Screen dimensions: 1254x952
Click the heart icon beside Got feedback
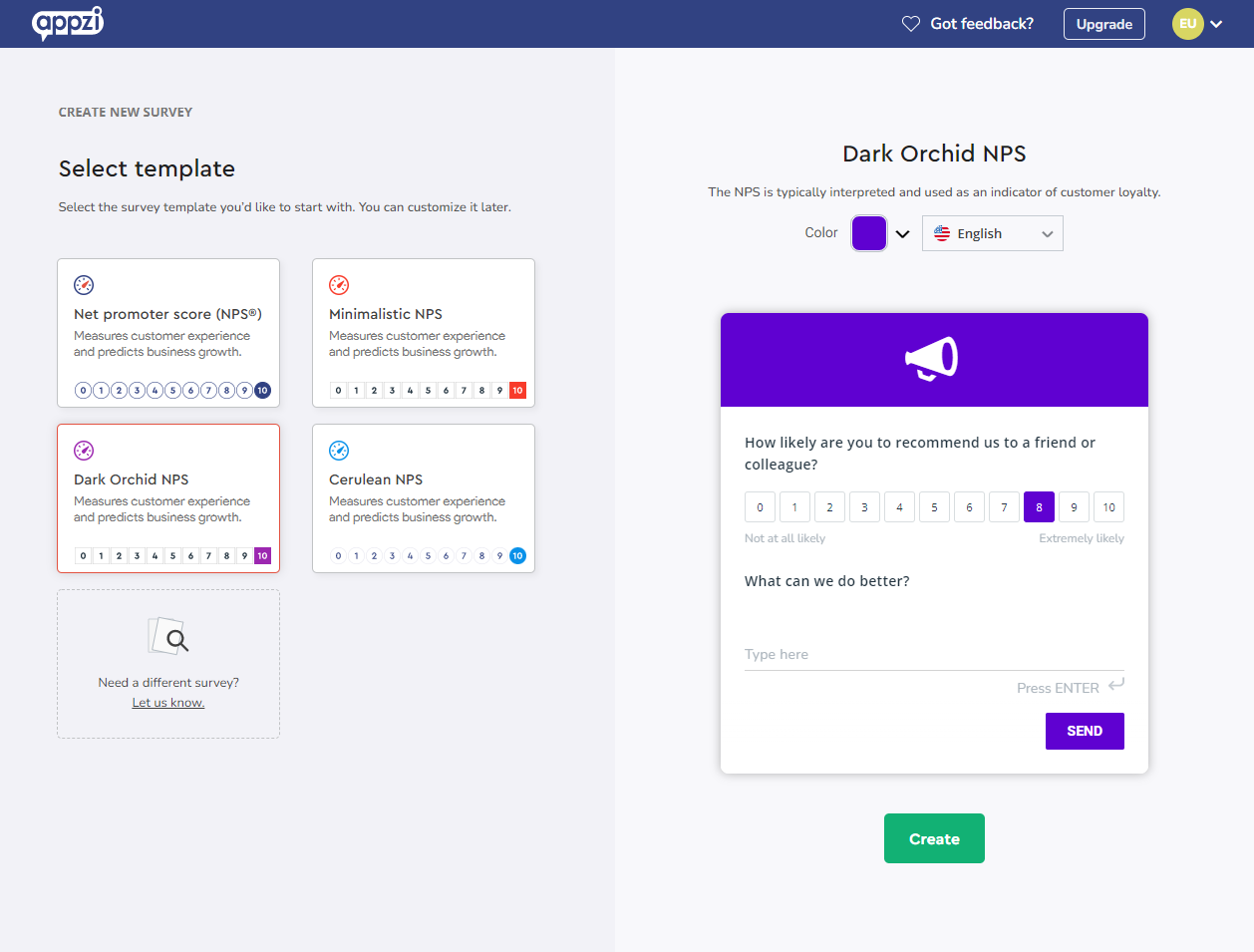(911, 24)
